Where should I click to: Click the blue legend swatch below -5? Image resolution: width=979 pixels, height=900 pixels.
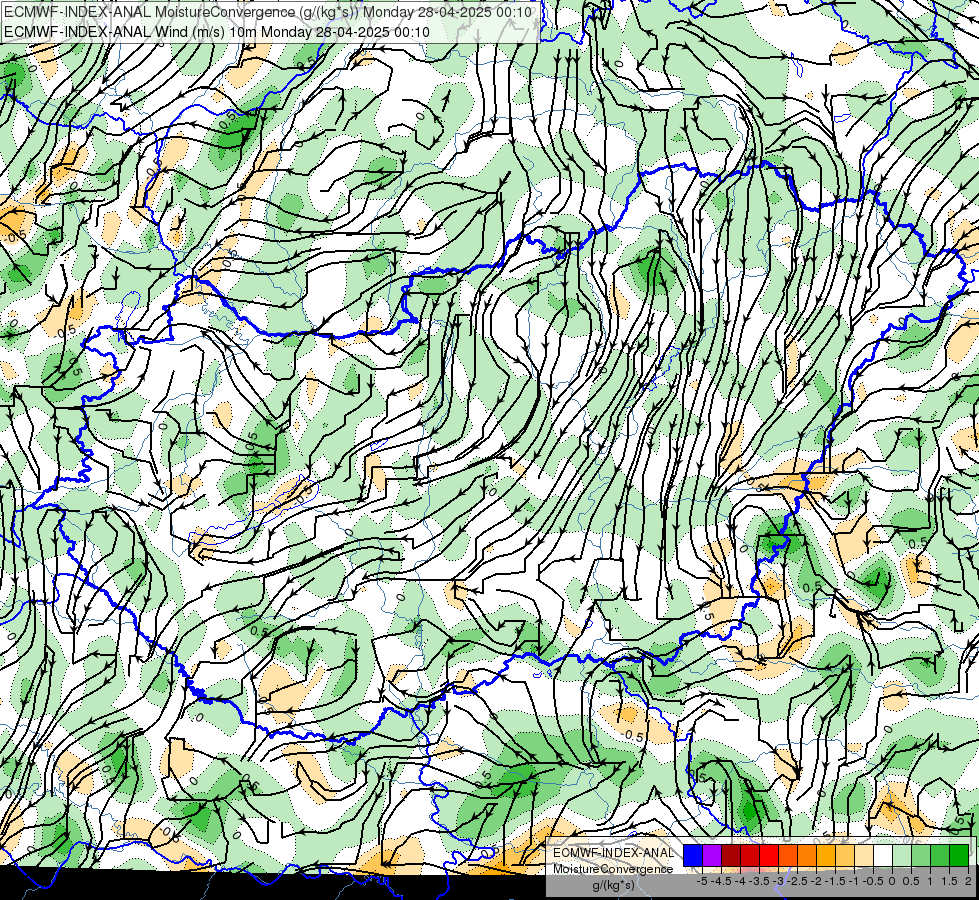[x=693, y=855]
